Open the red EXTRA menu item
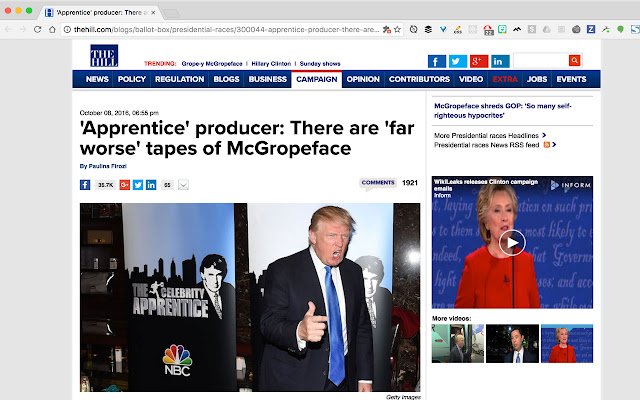 point(505,79)
